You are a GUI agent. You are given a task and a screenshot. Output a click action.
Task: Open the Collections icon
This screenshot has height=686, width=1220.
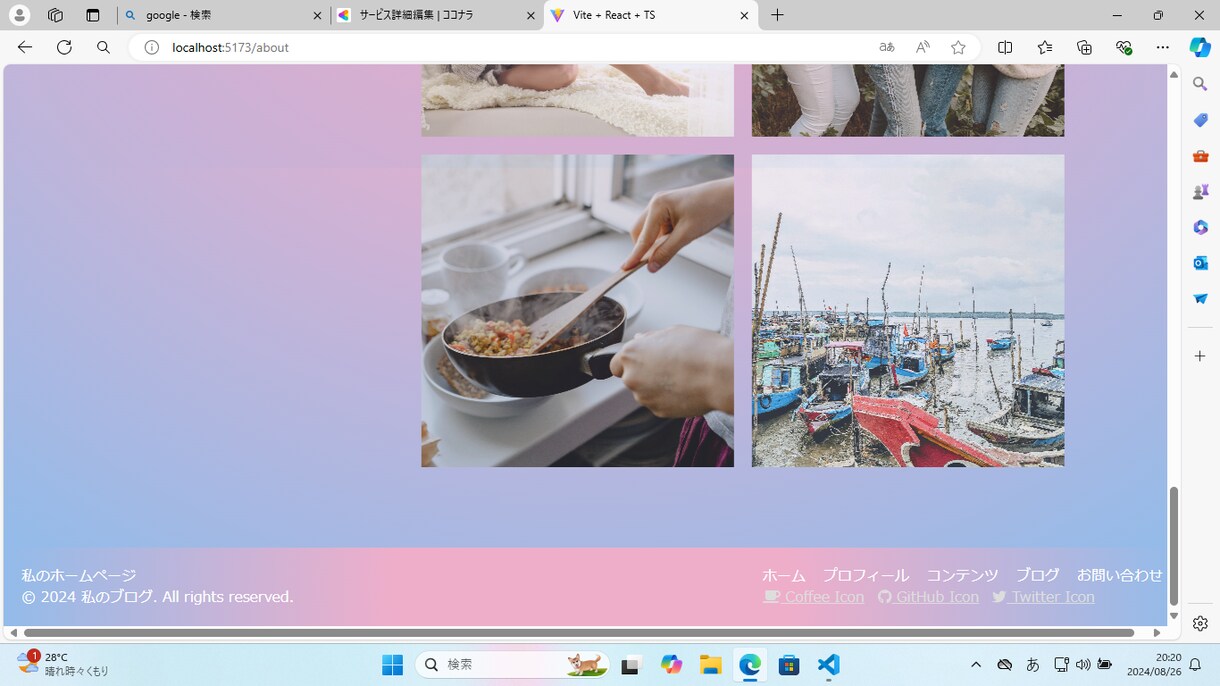(x=1084, y=47)
